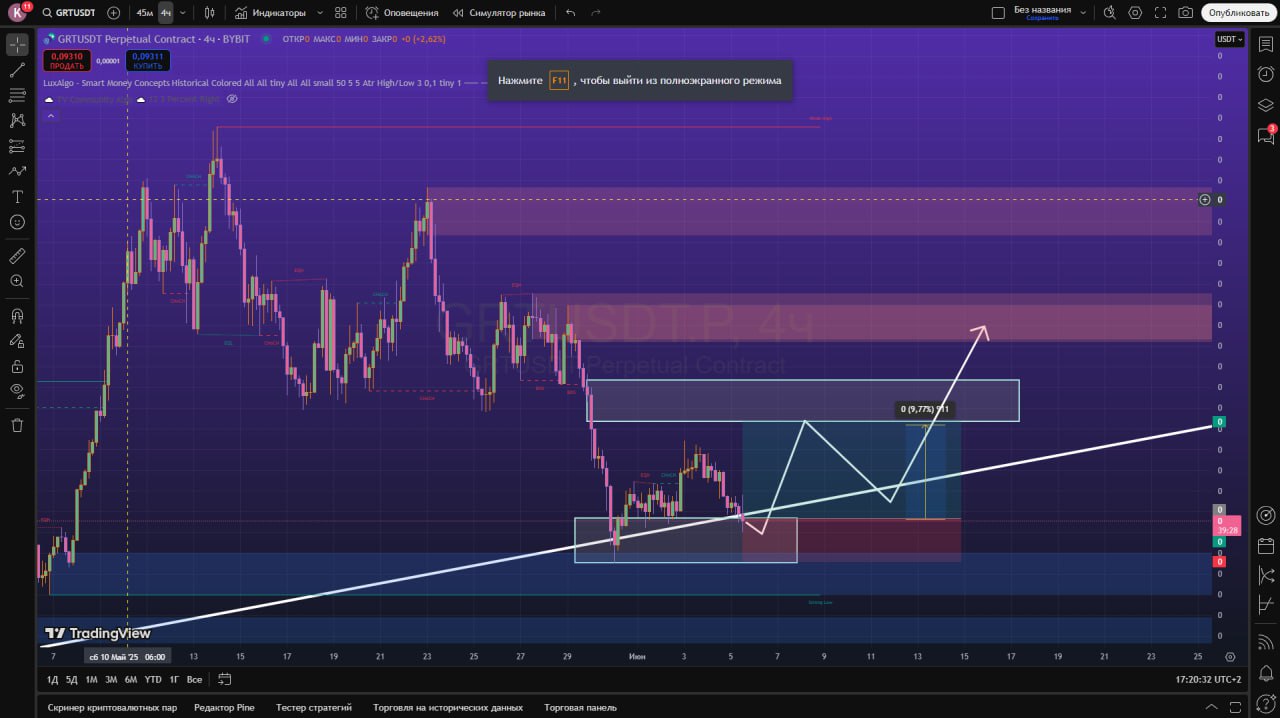The height and width of the screenshot is (718, 1280).
Task: Open the target icon panel on right sidebar
Action: coord(1265,515)
